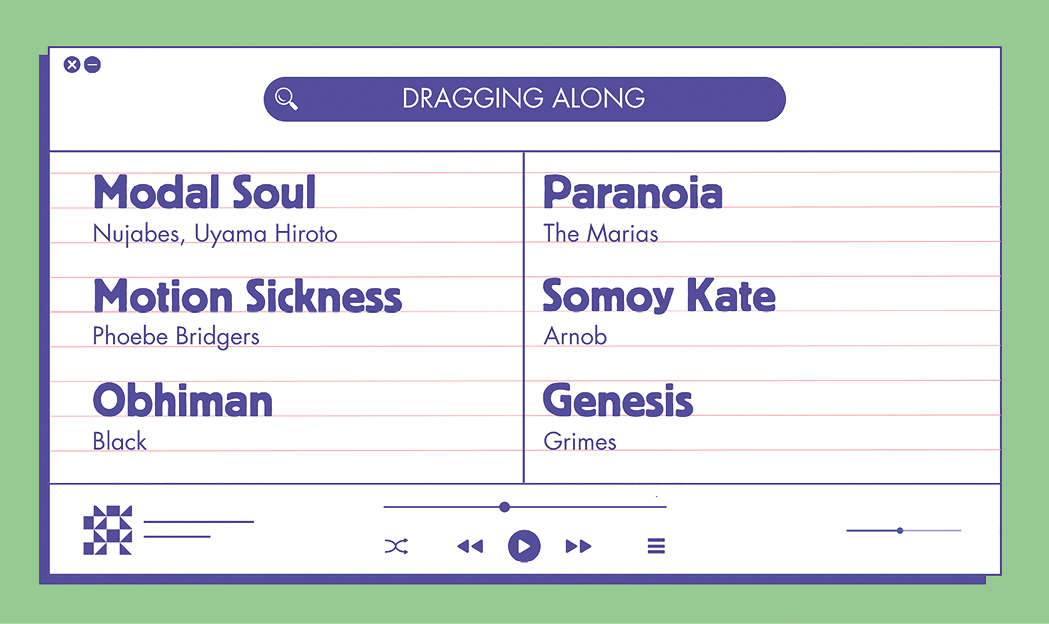Image resolution: width=1049 pixels, height=624 pixels.
Task: Open the queue list menu icon
Action: pyautogui.click(x=656, y=546)
